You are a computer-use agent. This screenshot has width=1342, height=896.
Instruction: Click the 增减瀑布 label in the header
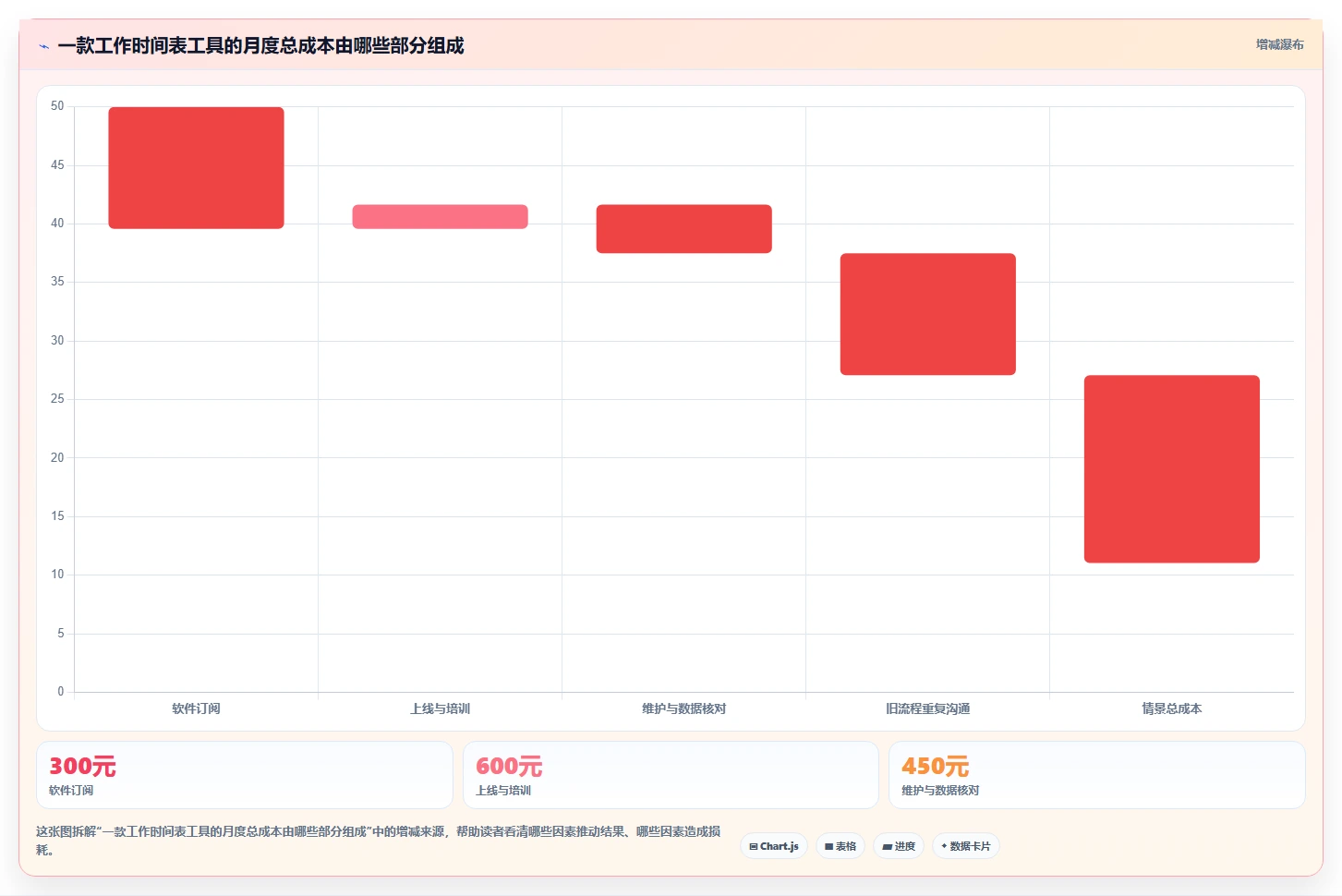1279,44
